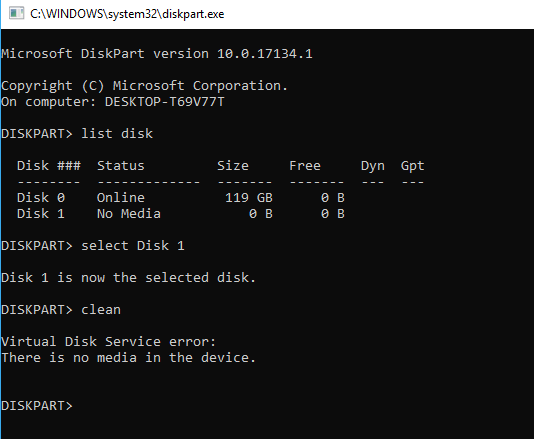Click the computer name DESKTOP-T69V77T

[164, 101]
